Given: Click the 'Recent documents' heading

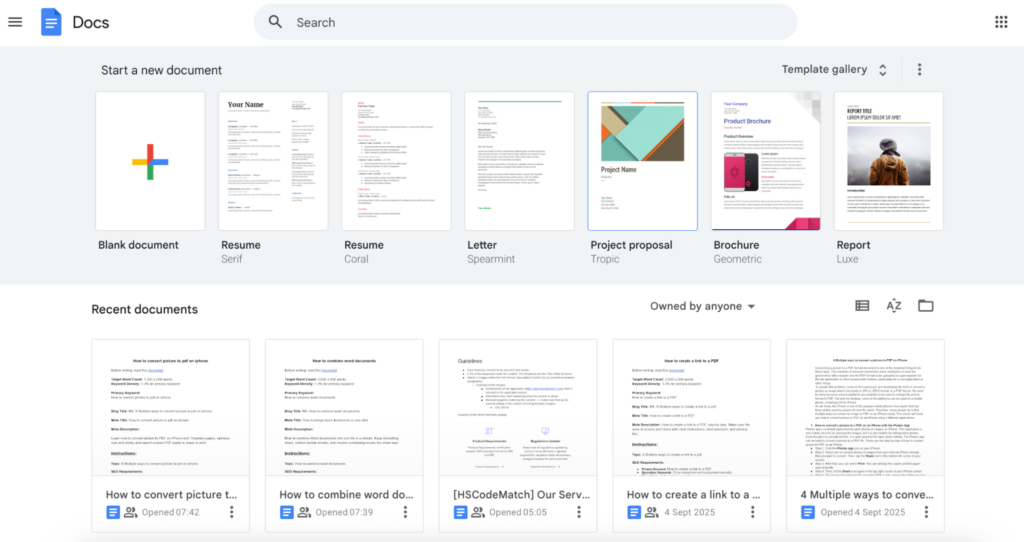Looking at the screenshot, I should (144, 310).
